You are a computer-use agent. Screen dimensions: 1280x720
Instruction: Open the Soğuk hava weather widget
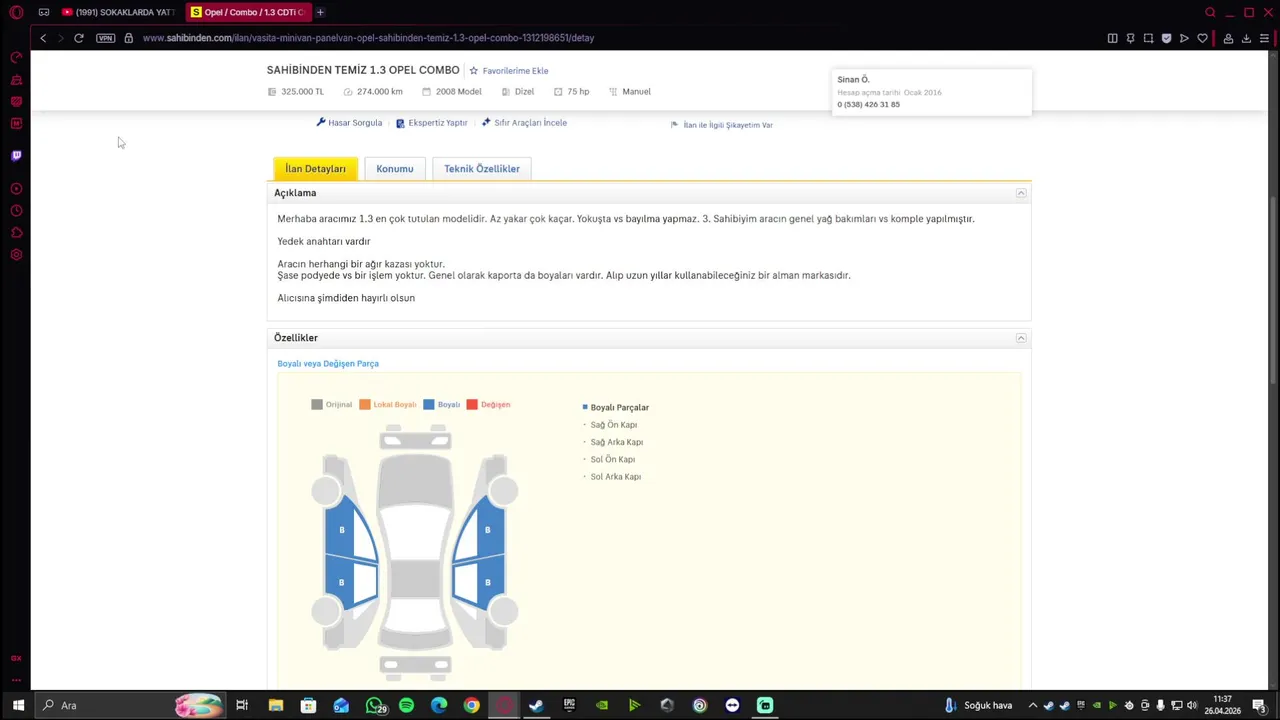click(x=978, y=705)
